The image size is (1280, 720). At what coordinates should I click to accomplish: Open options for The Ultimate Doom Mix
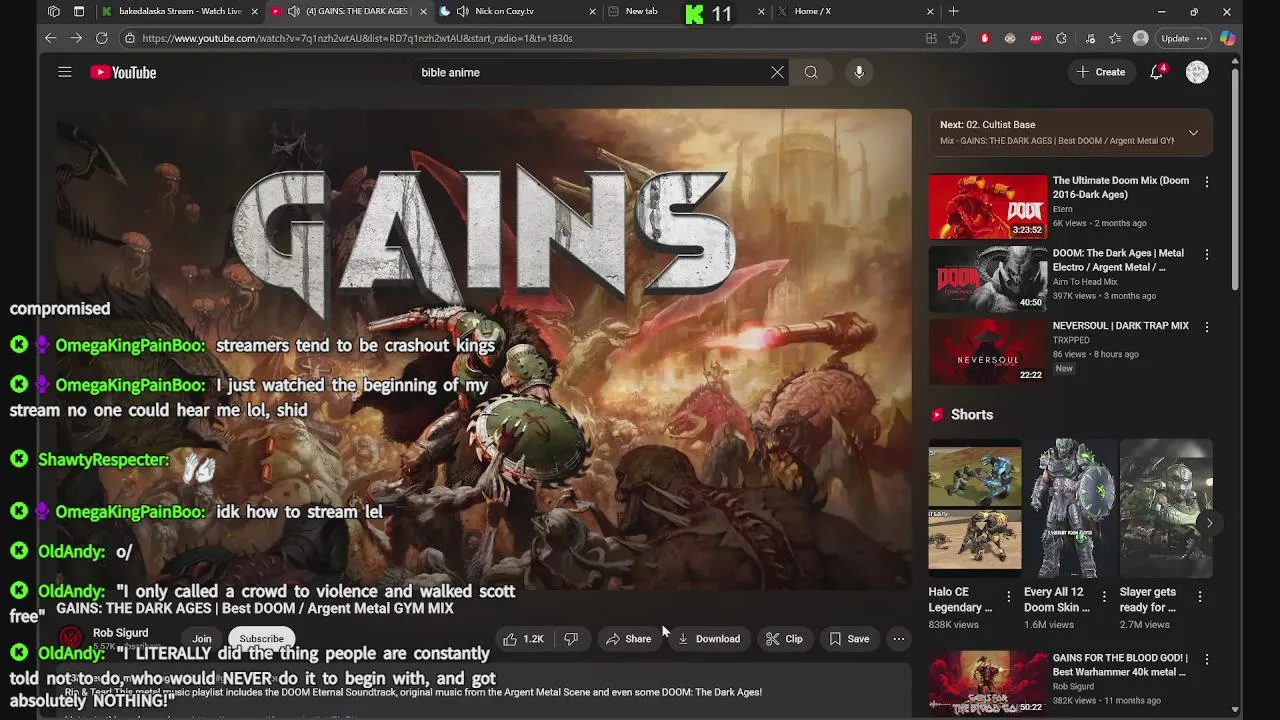coord(1207,182)
